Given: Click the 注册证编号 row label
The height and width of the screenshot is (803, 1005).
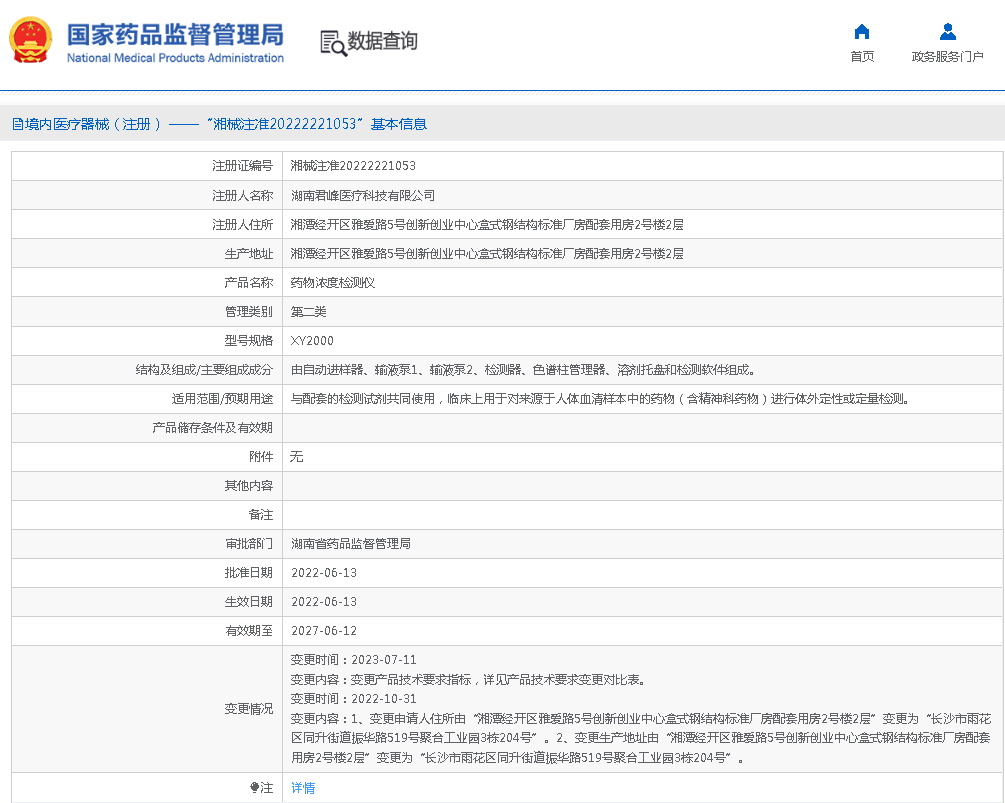Looking at the screenshot, I should tap(242, 166).
